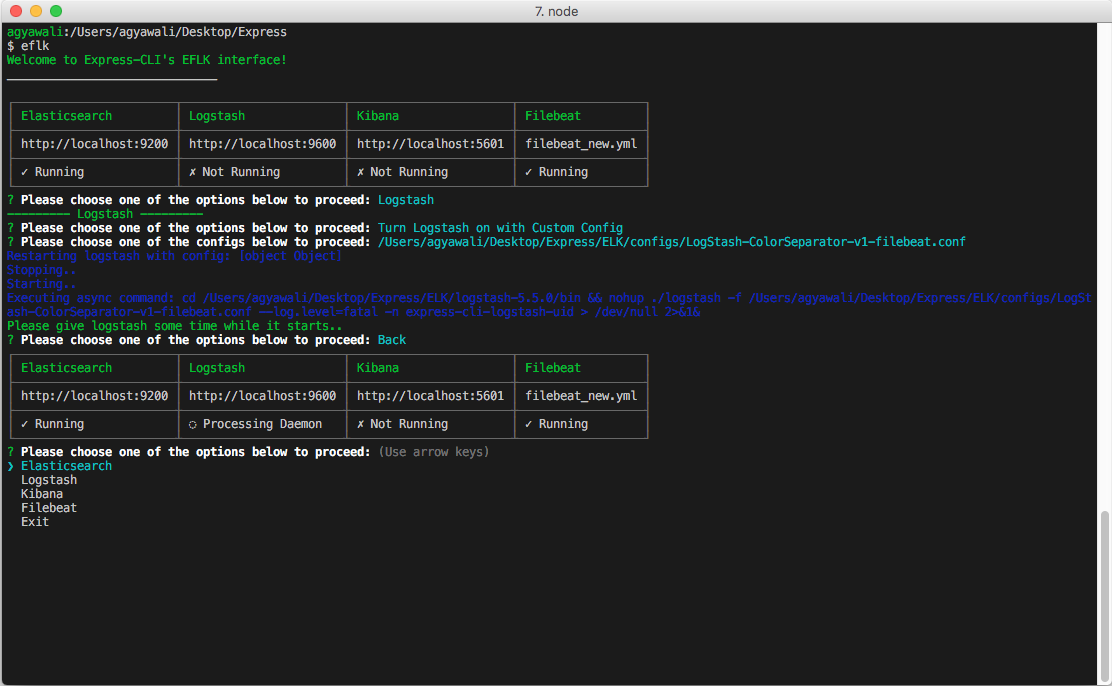Click the agyawali prompt path line
1112x686 pixels.
[x=147, y=32]
